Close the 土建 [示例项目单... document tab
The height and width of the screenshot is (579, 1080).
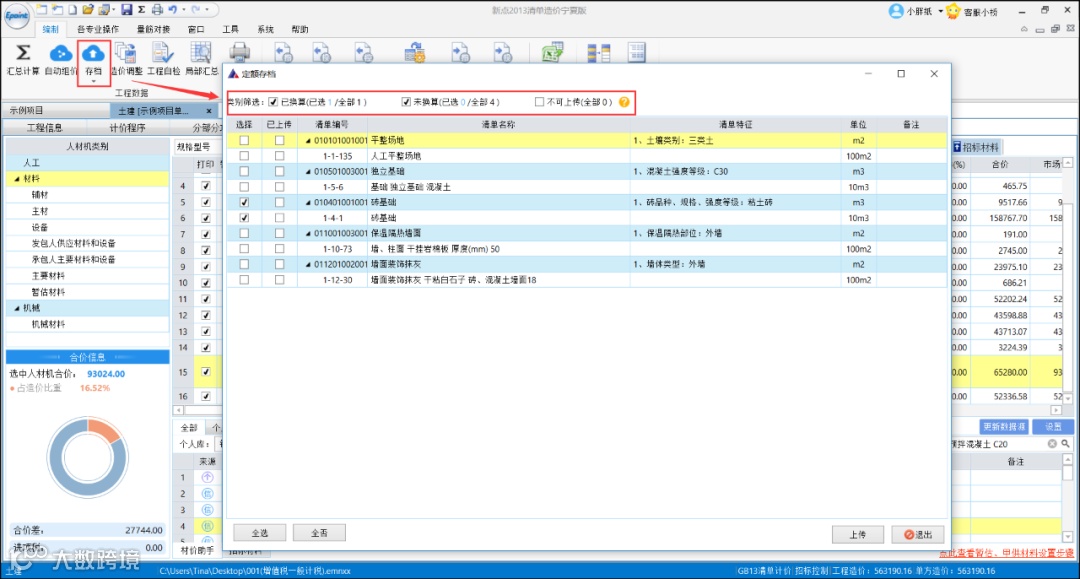209,111
